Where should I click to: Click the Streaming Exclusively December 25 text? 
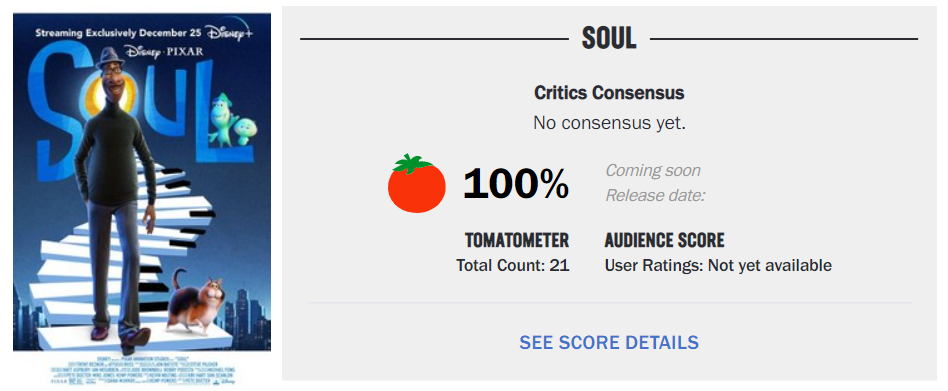[118, 33]
